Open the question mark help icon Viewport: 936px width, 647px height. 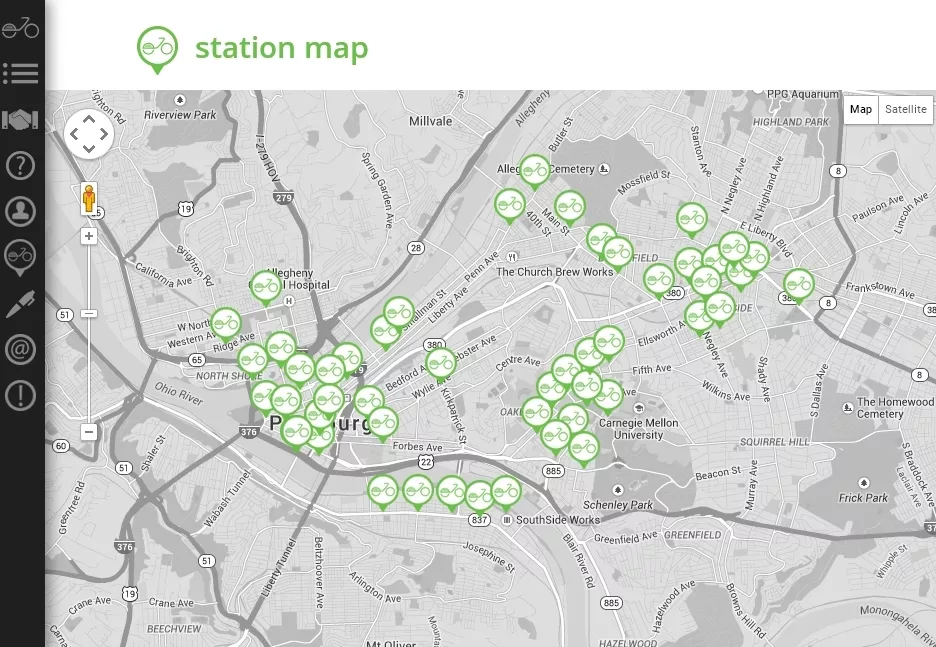pos(21,165)
